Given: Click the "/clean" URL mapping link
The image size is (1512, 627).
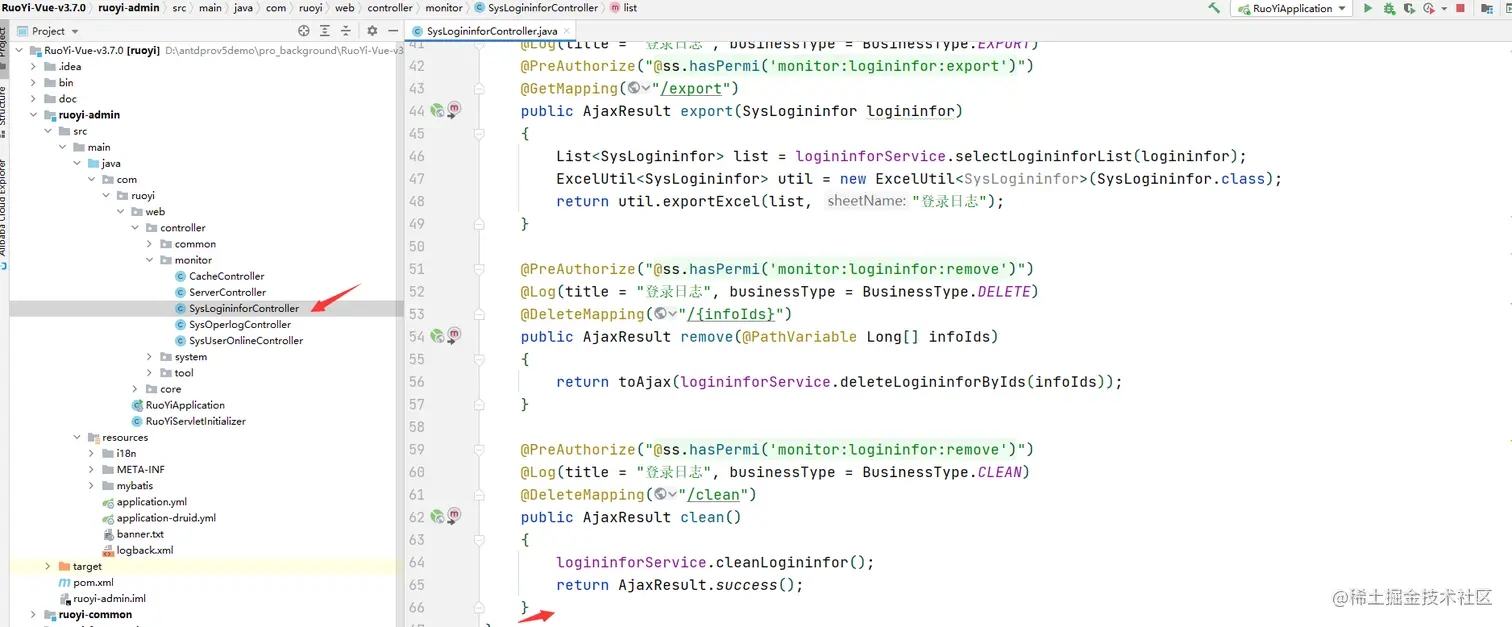Looking at the screenshot, I should (x=713, y=494).
